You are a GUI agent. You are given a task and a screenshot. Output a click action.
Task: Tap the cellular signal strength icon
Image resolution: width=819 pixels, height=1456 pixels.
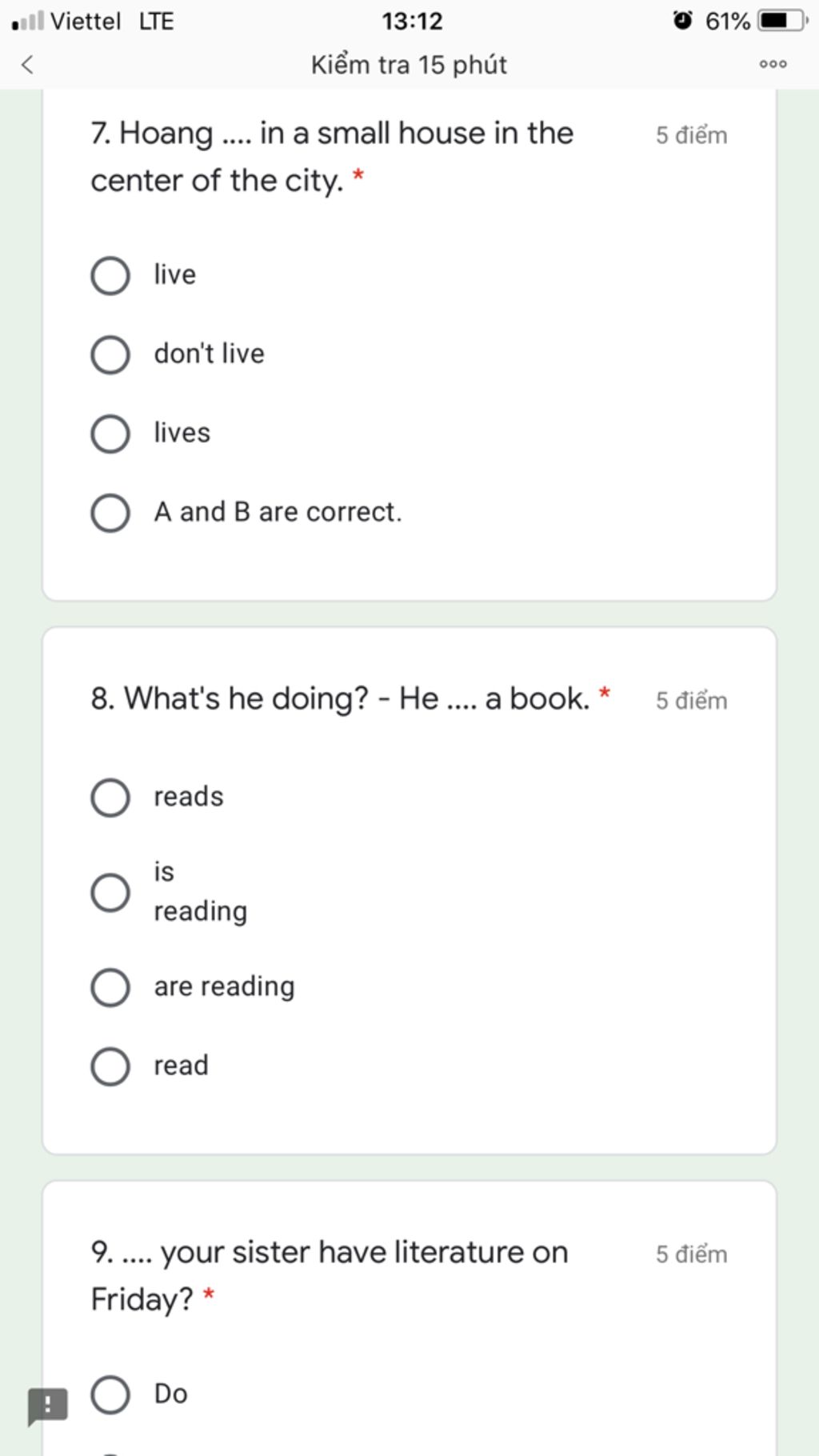point(27,20)
